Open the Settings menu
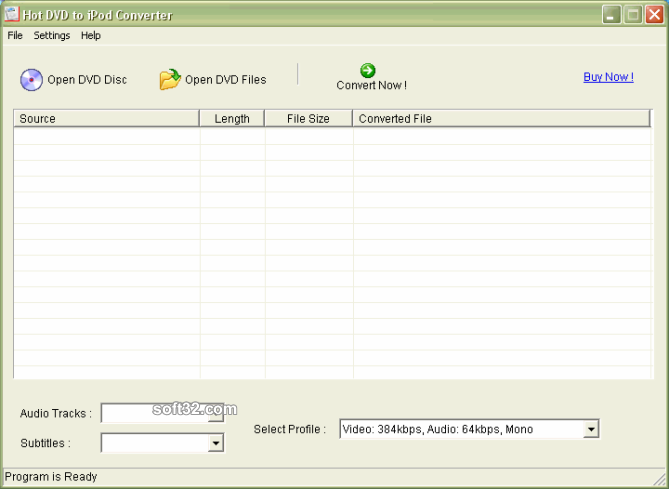The image size is (669, 489). coord(52,35)
